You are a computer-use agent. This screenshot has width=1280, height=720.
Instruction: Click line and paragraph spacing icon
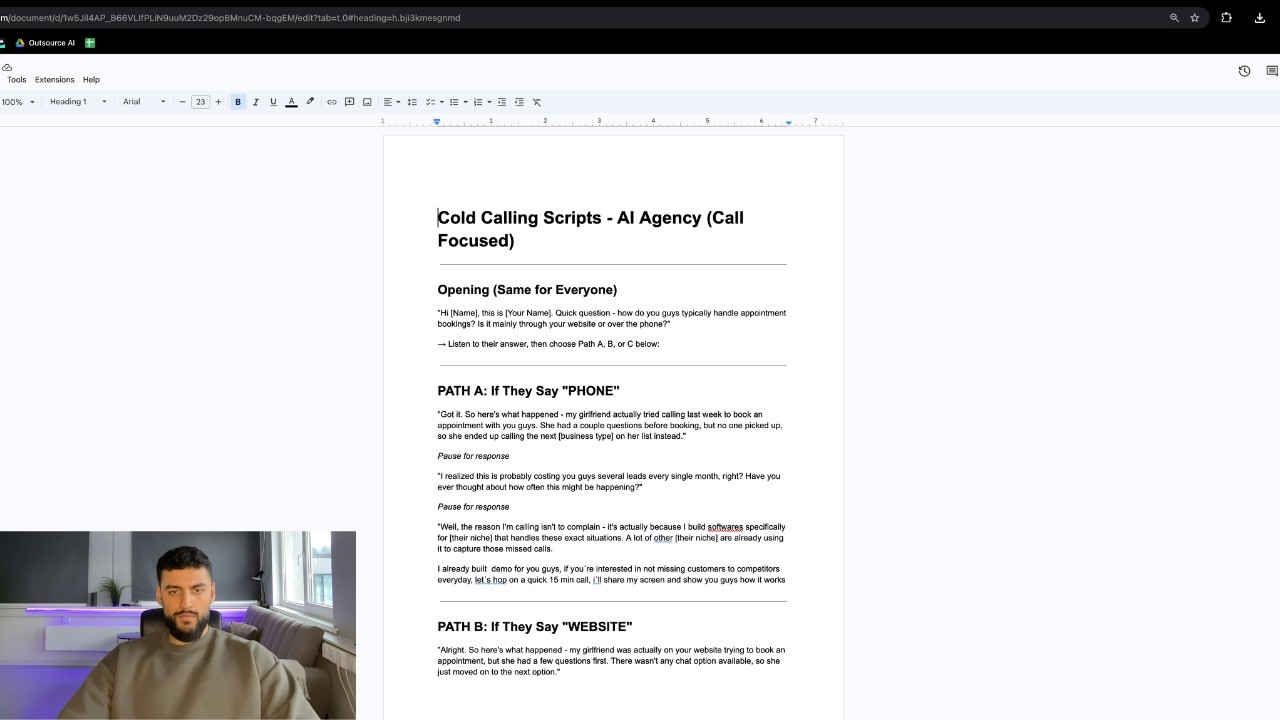(412, 102)
